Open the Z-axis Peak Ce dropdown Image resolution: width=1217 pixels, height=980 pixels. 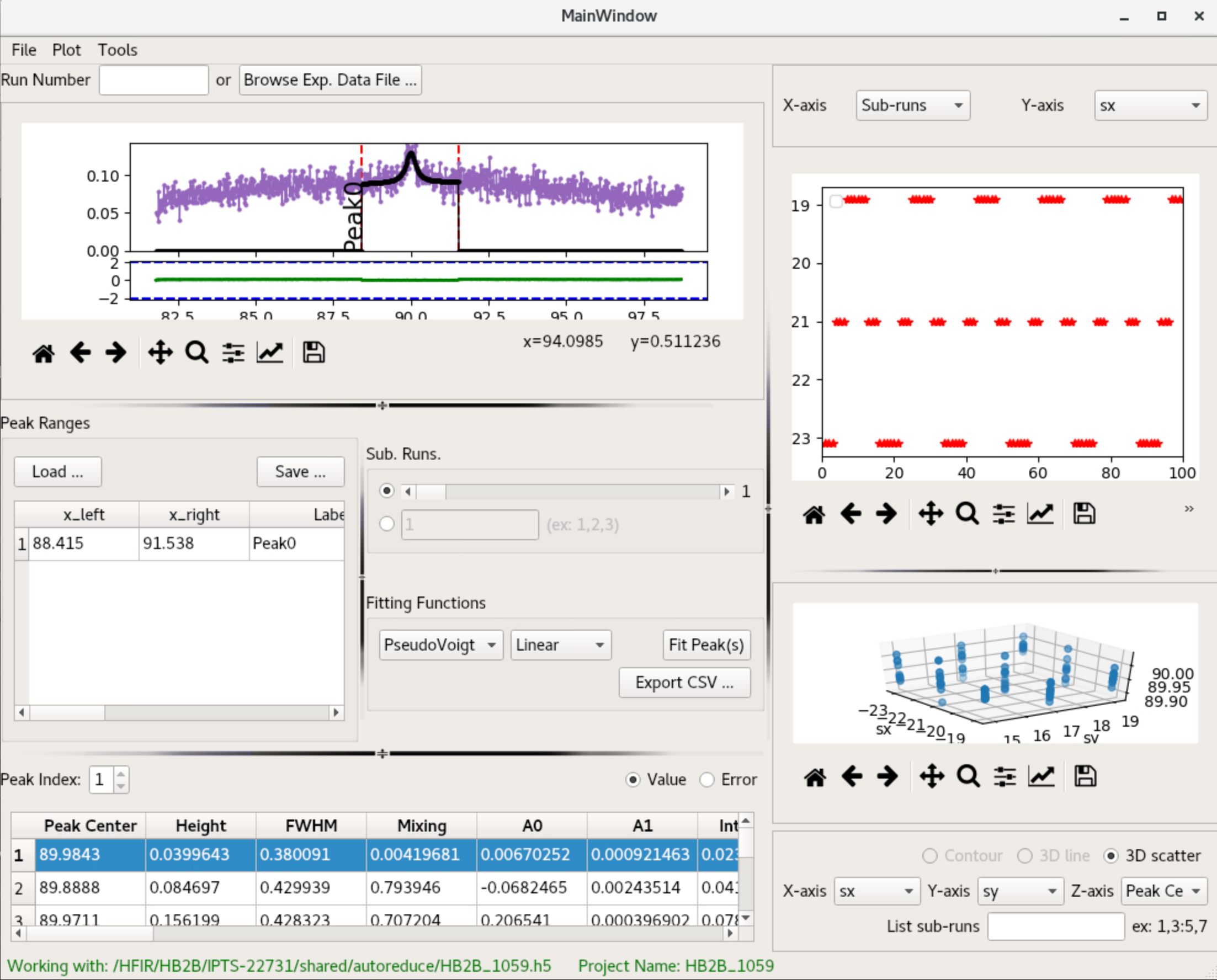pyautogui.click(x=1165, y=891)
